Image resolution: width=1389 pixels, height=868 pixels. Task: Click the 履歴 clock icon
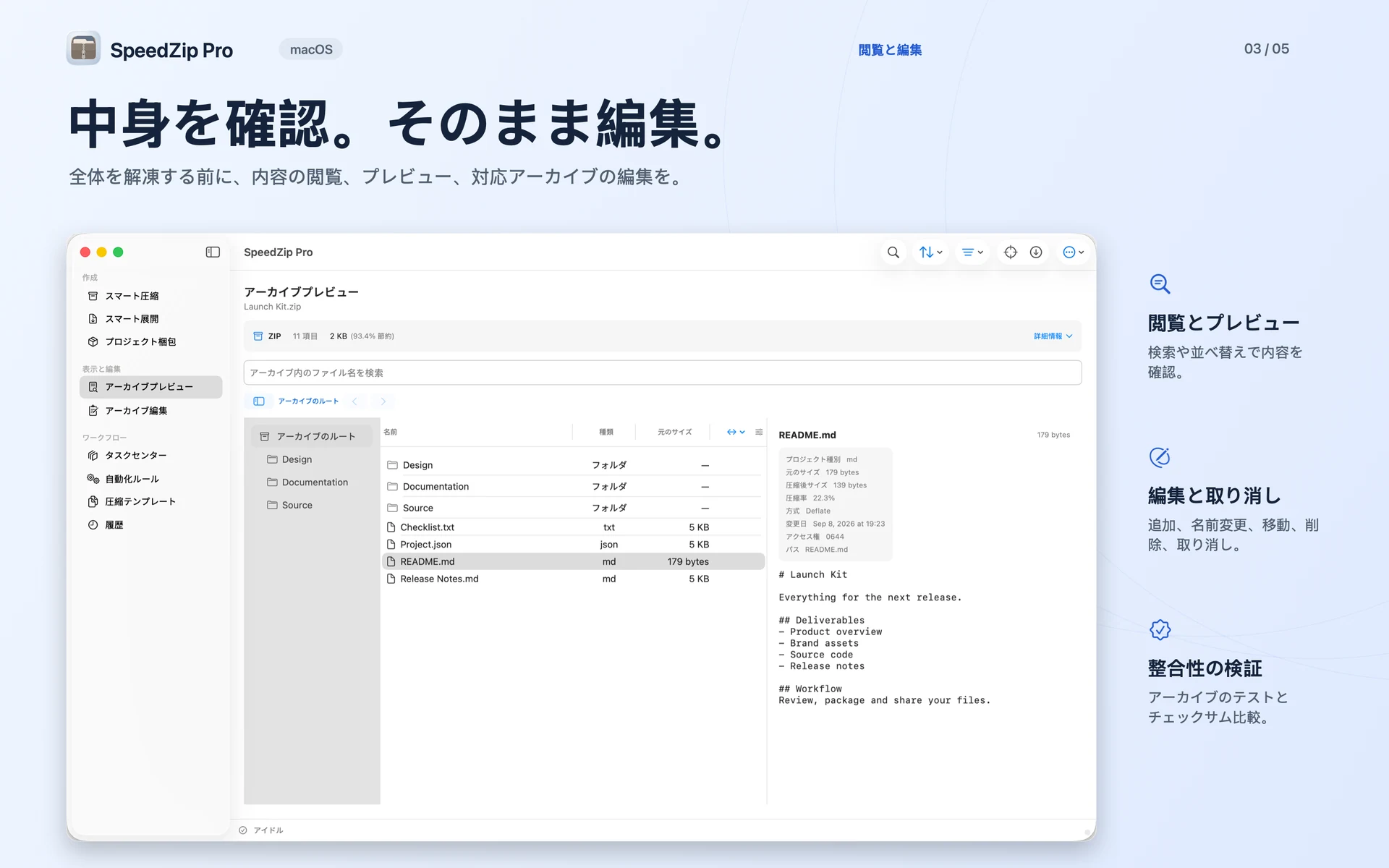[93, 524]
